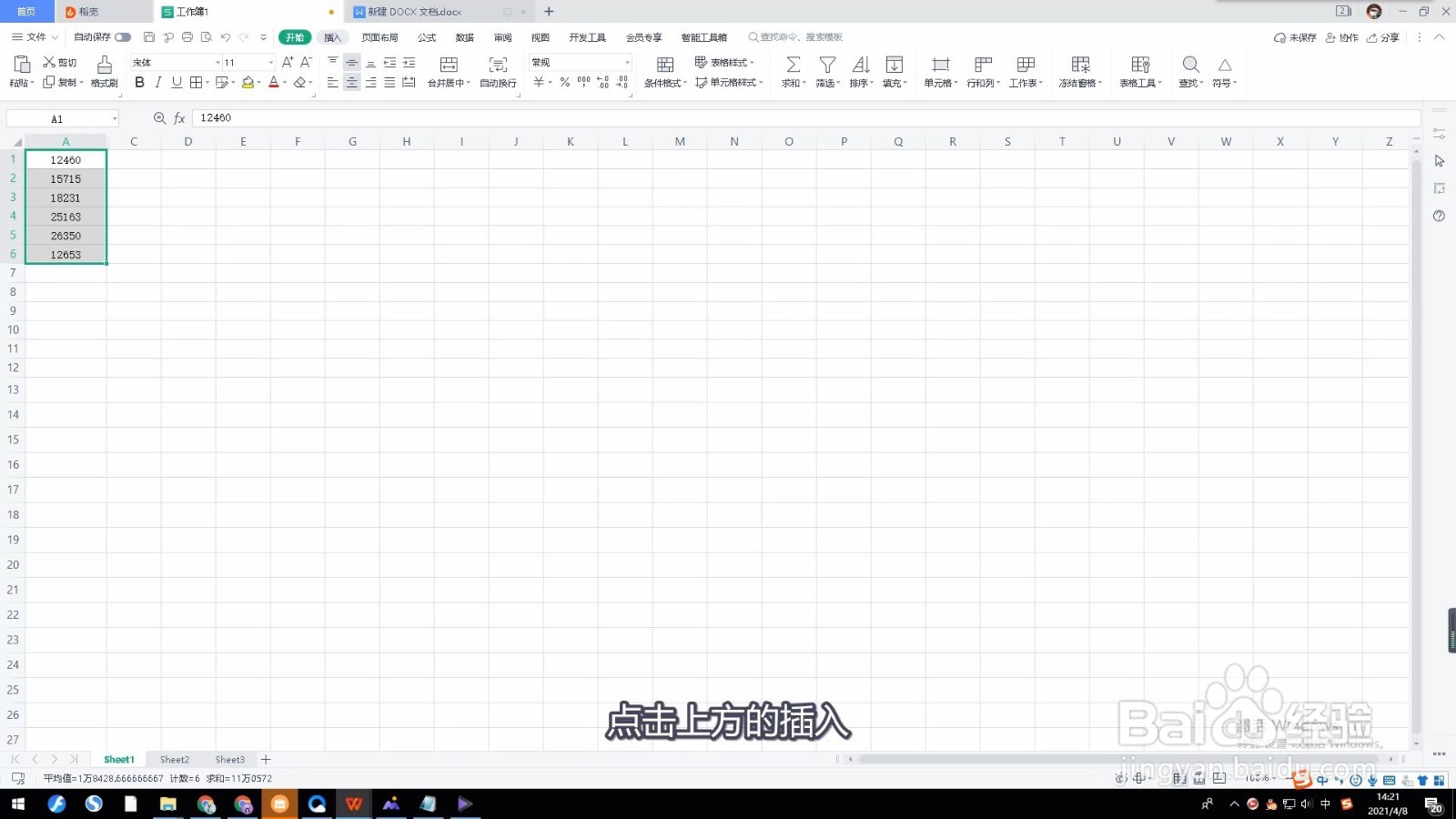1456x819 pixels.
Task: Expand the borders dropdown arrow
Action: (207, 83)
